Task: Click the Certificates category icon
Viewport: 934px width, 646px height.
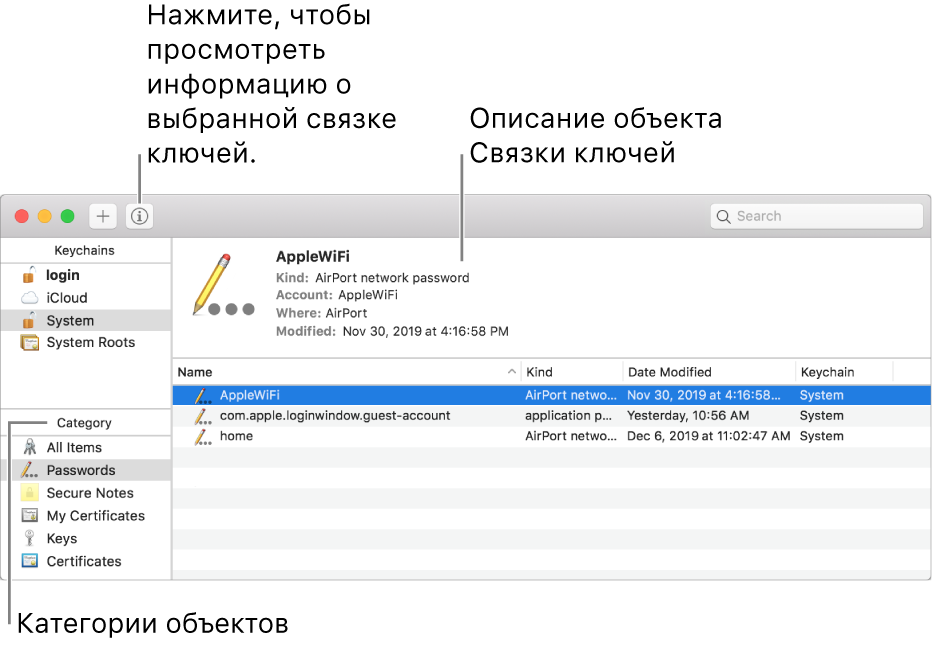Action: pyautogui.click(x=29, y=560)
